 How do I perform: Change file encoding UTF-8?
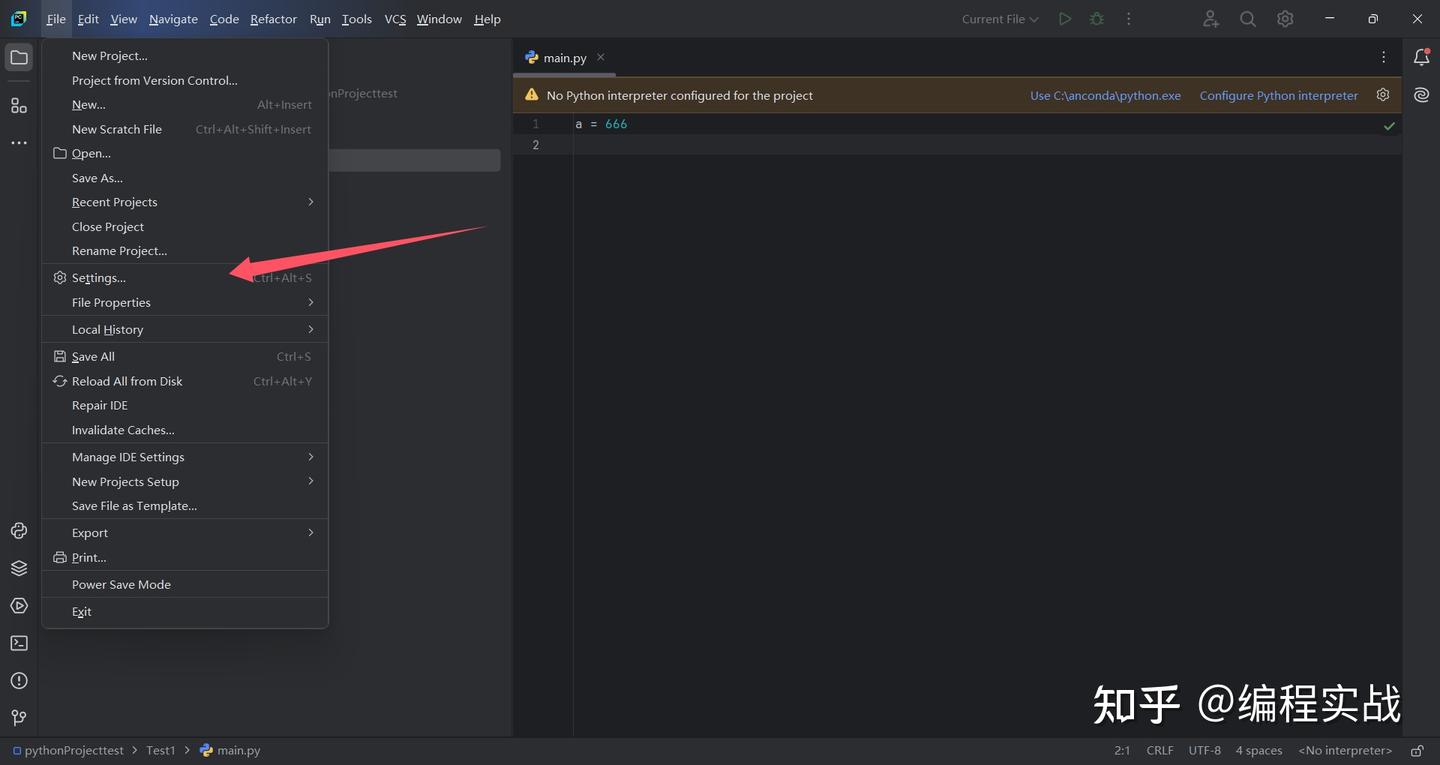point(1205,750)
